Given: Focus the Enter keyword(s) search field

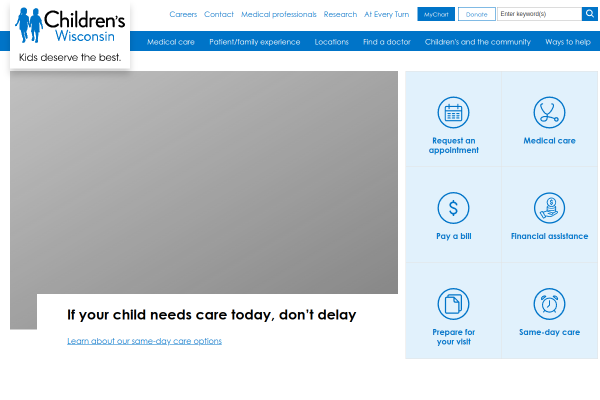Looking at the screenshot, I should (540, 14).
